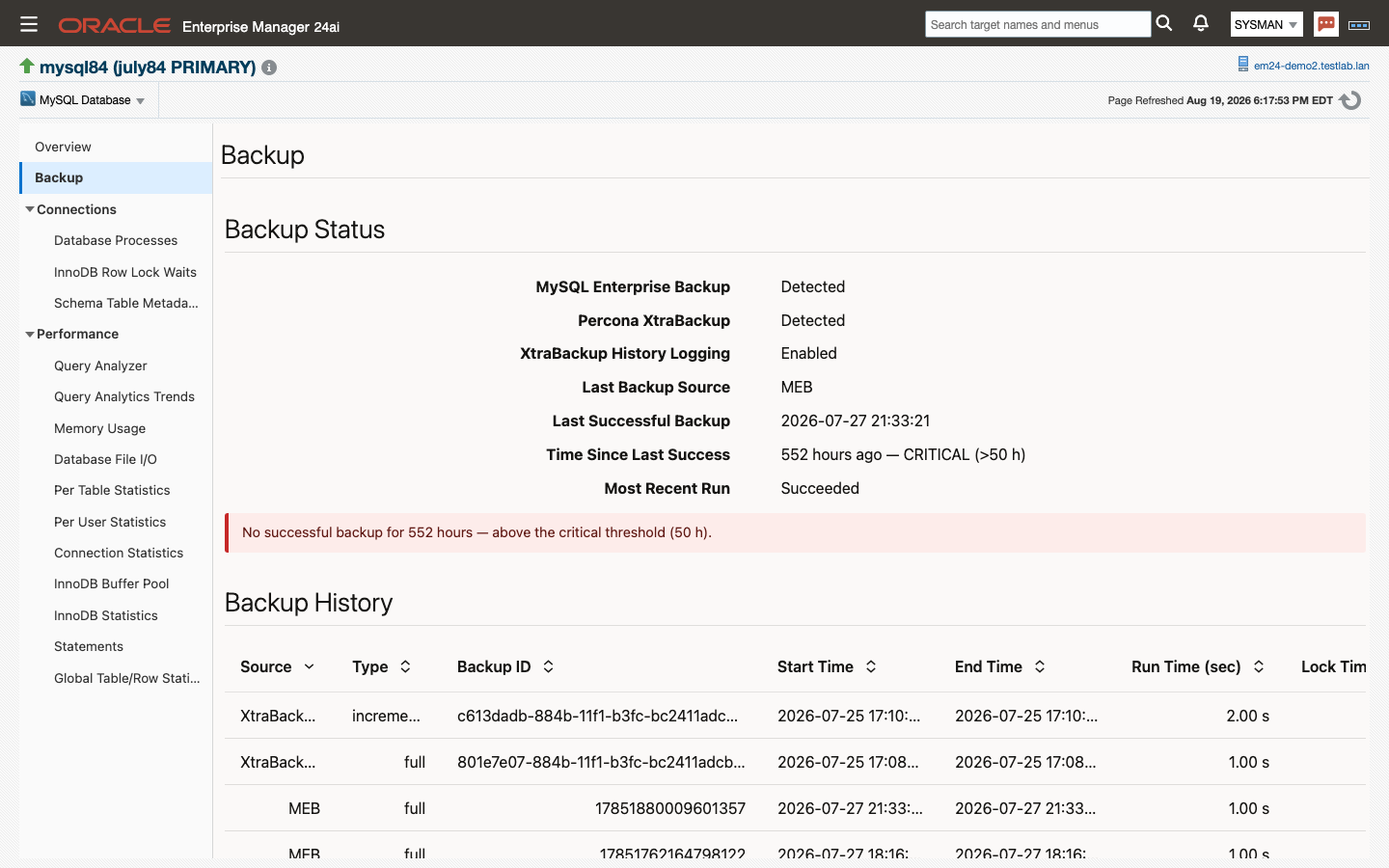
Task: Click the Source column header
Action: (x=265, y=666)
